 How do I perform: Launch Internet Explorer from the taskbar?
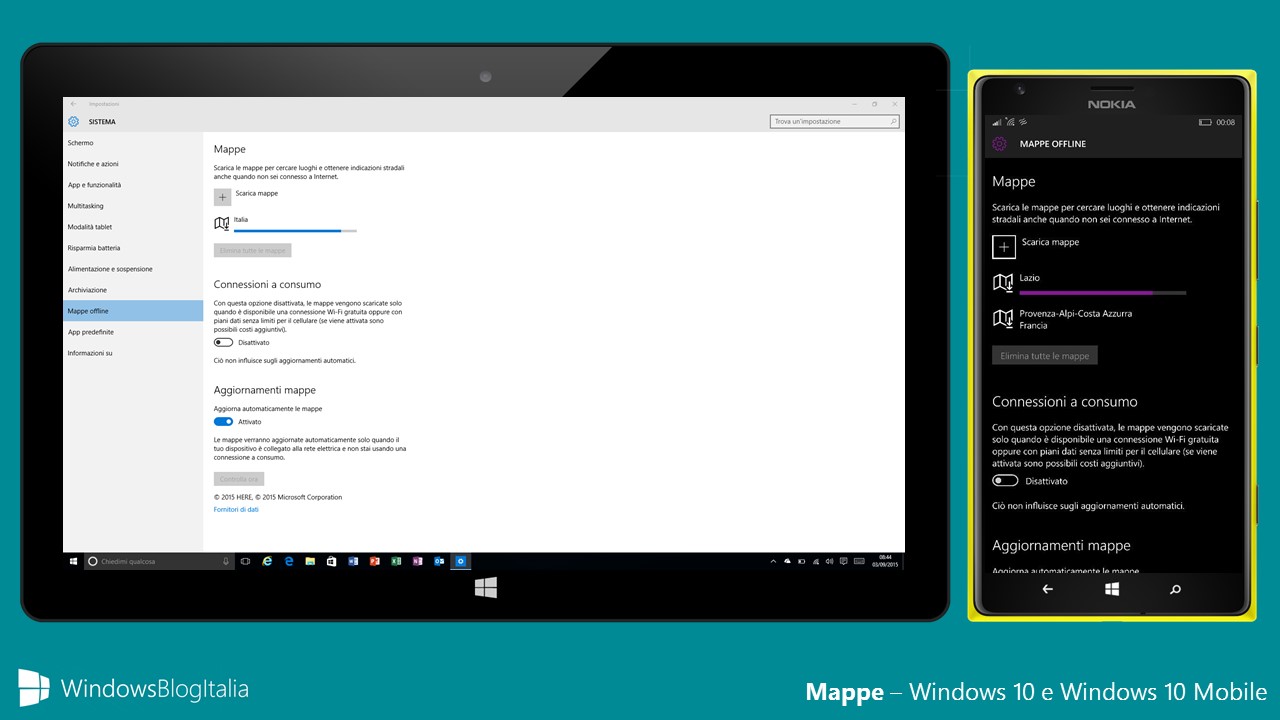point(267,562)
